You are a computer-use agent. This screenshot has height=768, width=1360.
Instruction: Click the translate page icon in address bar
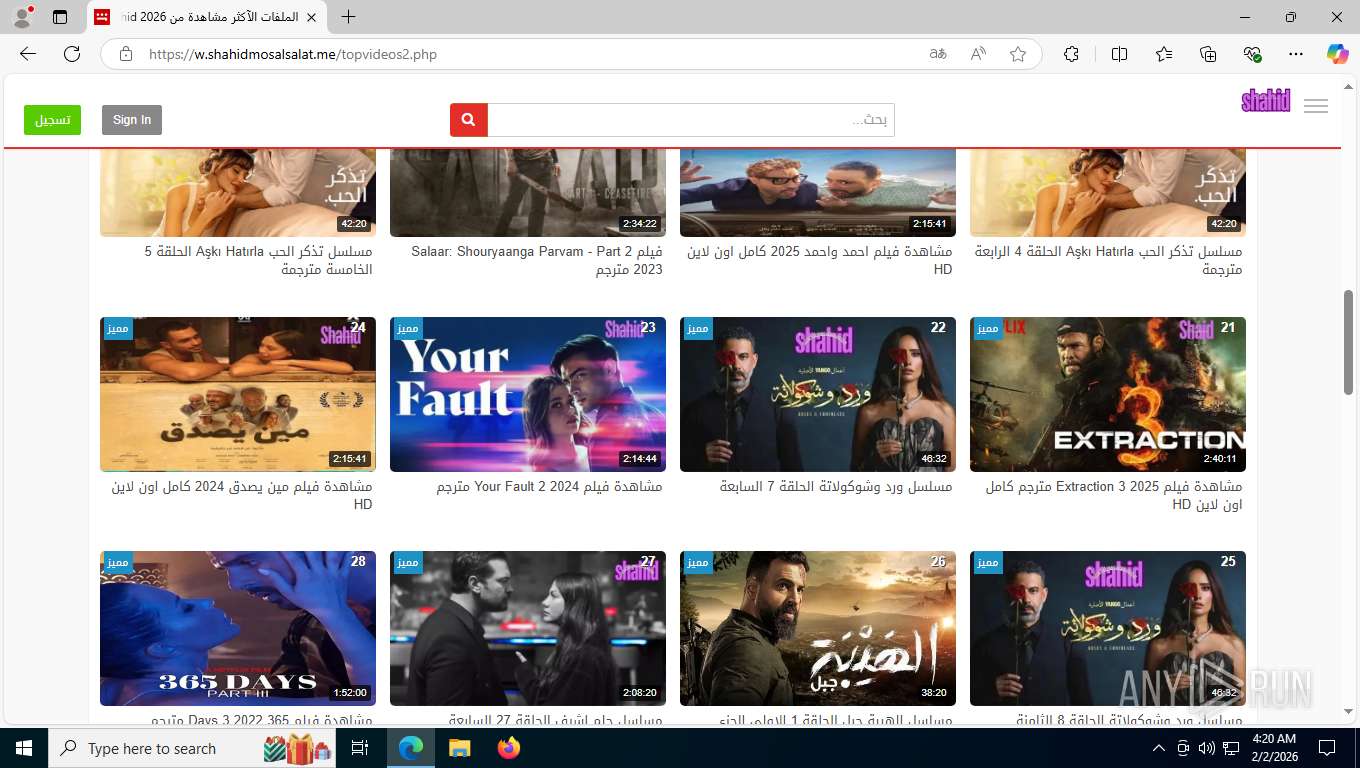coord(938,54)
